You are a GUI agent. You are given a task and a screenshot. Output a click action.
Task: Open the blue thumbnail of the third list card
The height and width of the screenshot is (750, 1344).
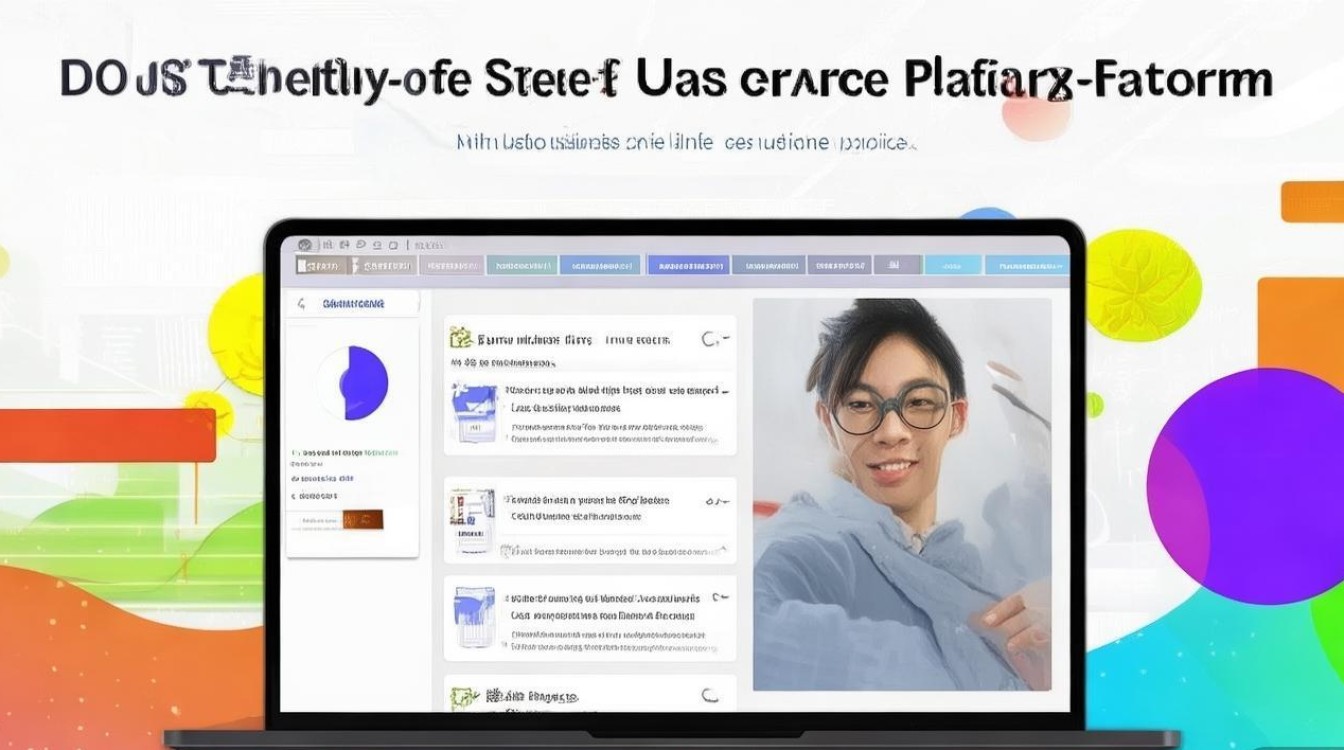[474, 618]
